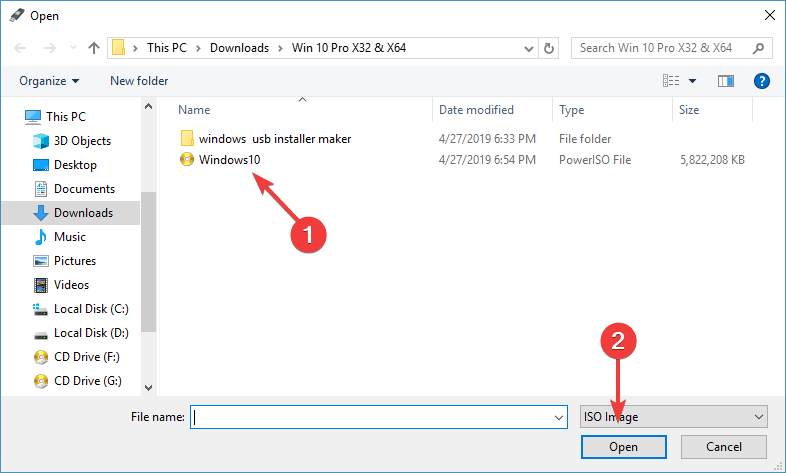This screenshot has height=473, width=786.
Task: Sort by the Name column header
Action: pos(194,110)
